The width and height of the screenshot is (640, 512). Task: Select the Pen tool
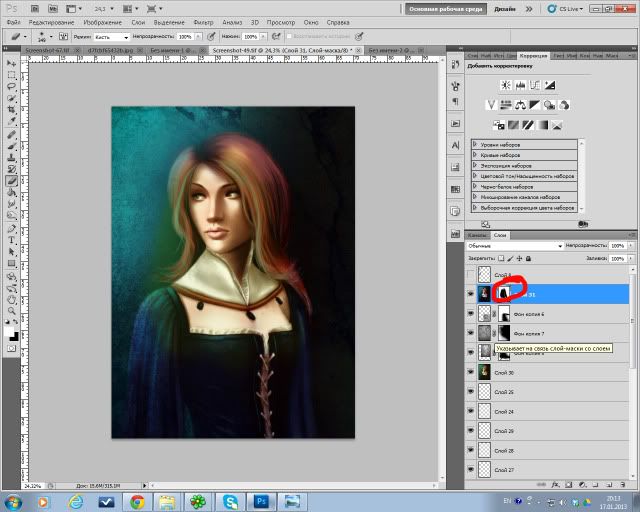tap(11, 229)
